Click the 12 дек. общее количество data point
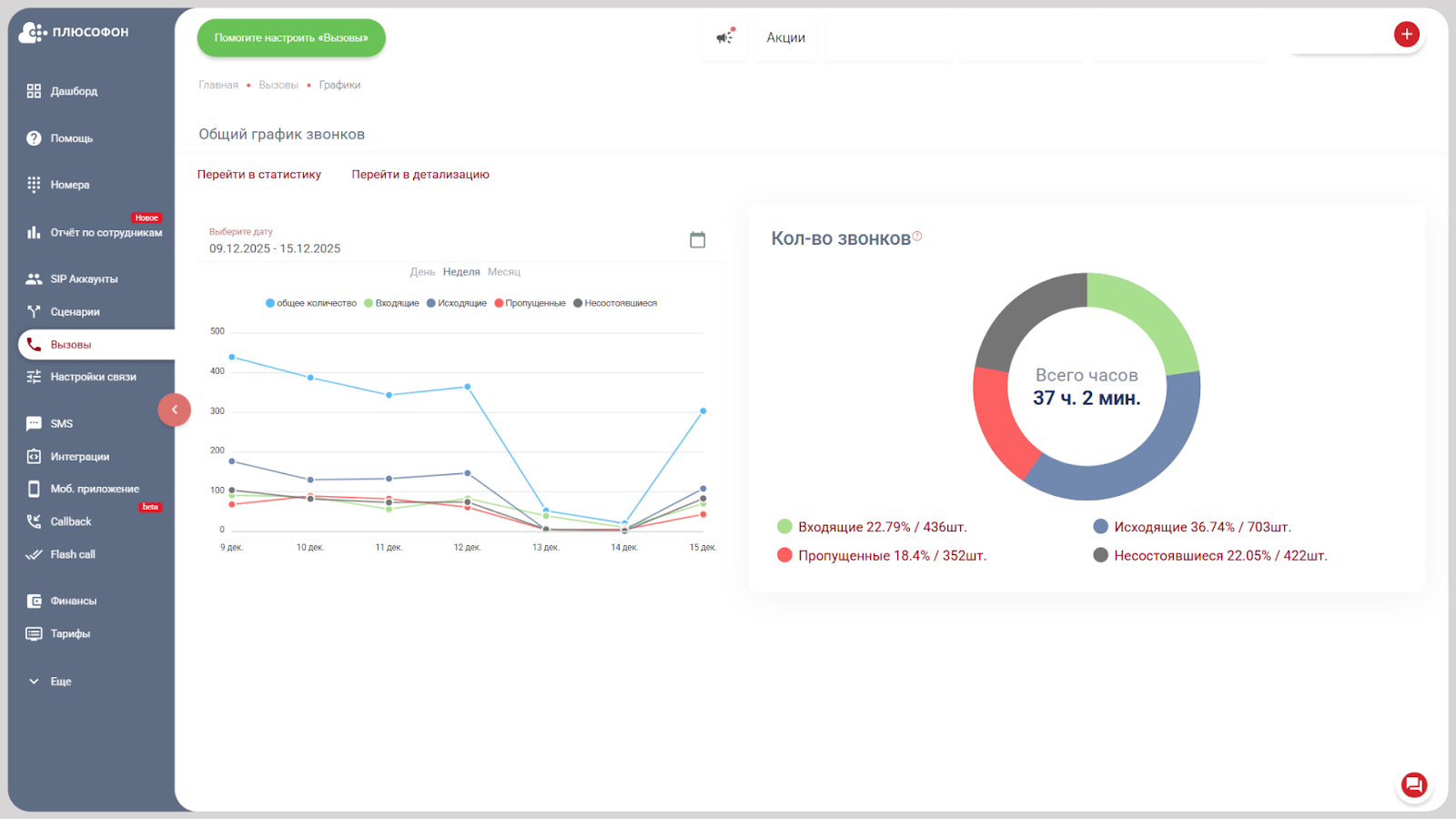Viewport: 1456px width, 819px height. pyautogui.click(x=468, y=387)
